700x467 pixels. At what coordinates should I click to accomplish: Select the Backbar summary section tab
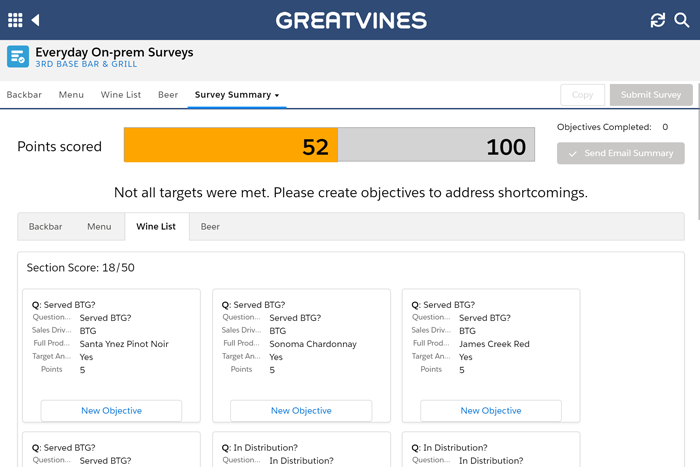[x=45, y=227]
